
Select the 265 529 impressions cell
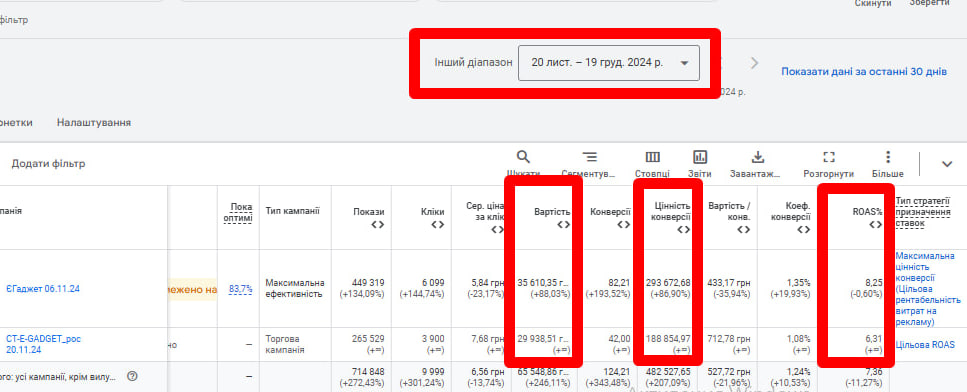[367, 339]
